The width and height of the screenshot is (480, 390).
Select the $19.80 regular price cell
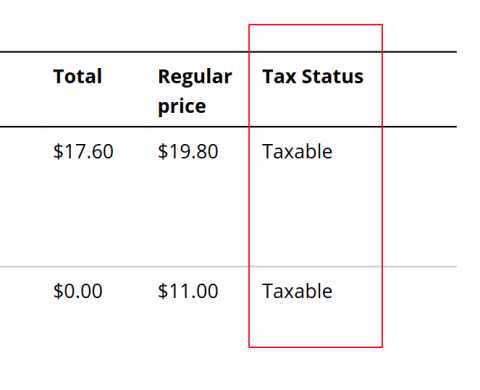[x=188, y=151]
